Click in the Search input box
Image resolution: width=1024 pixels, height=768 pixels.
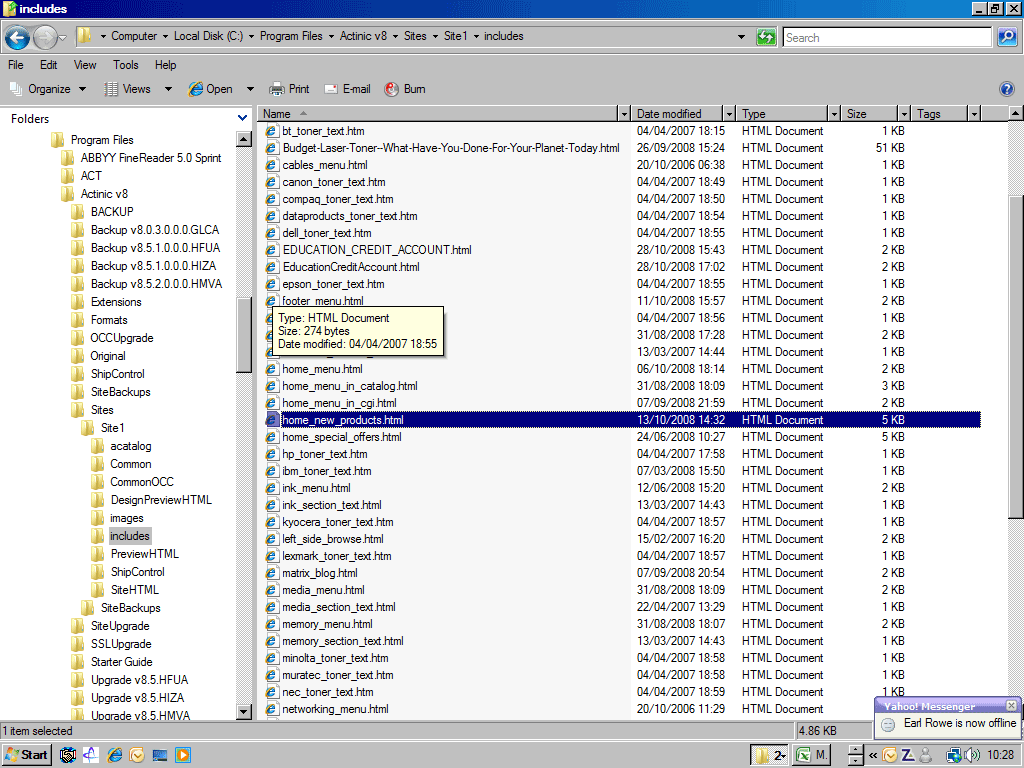[885, 37]
